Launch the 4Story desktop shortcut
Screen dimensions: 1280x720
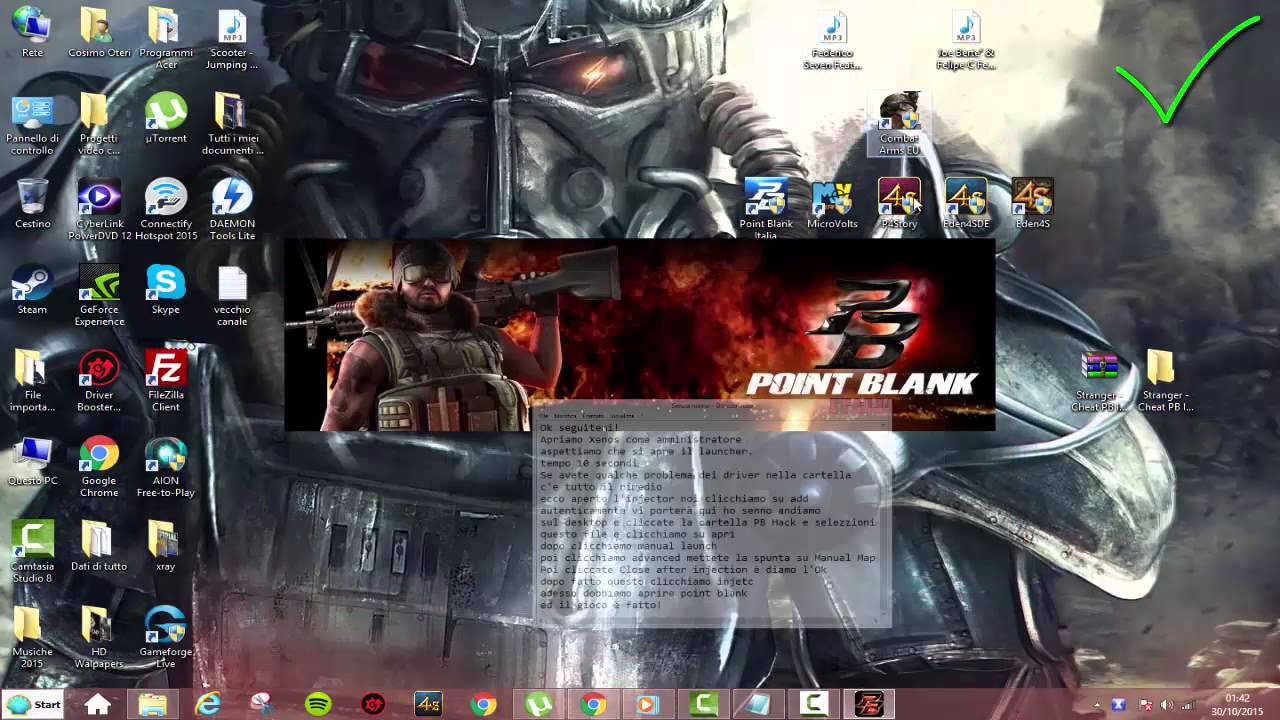(x=898, y=204)
